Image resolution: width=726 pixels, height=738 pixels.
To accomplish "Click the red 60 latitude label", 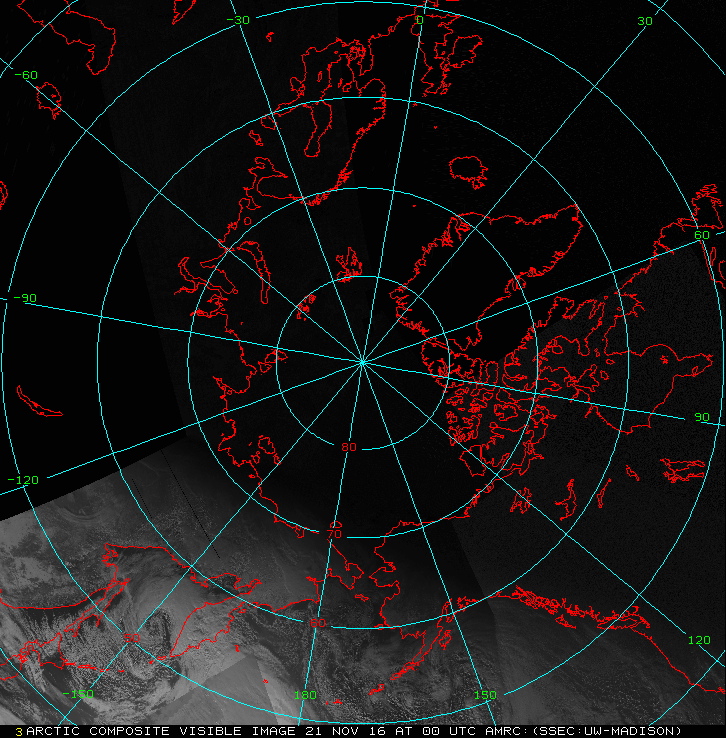I will pyautogui.click(x=318, y=623).
